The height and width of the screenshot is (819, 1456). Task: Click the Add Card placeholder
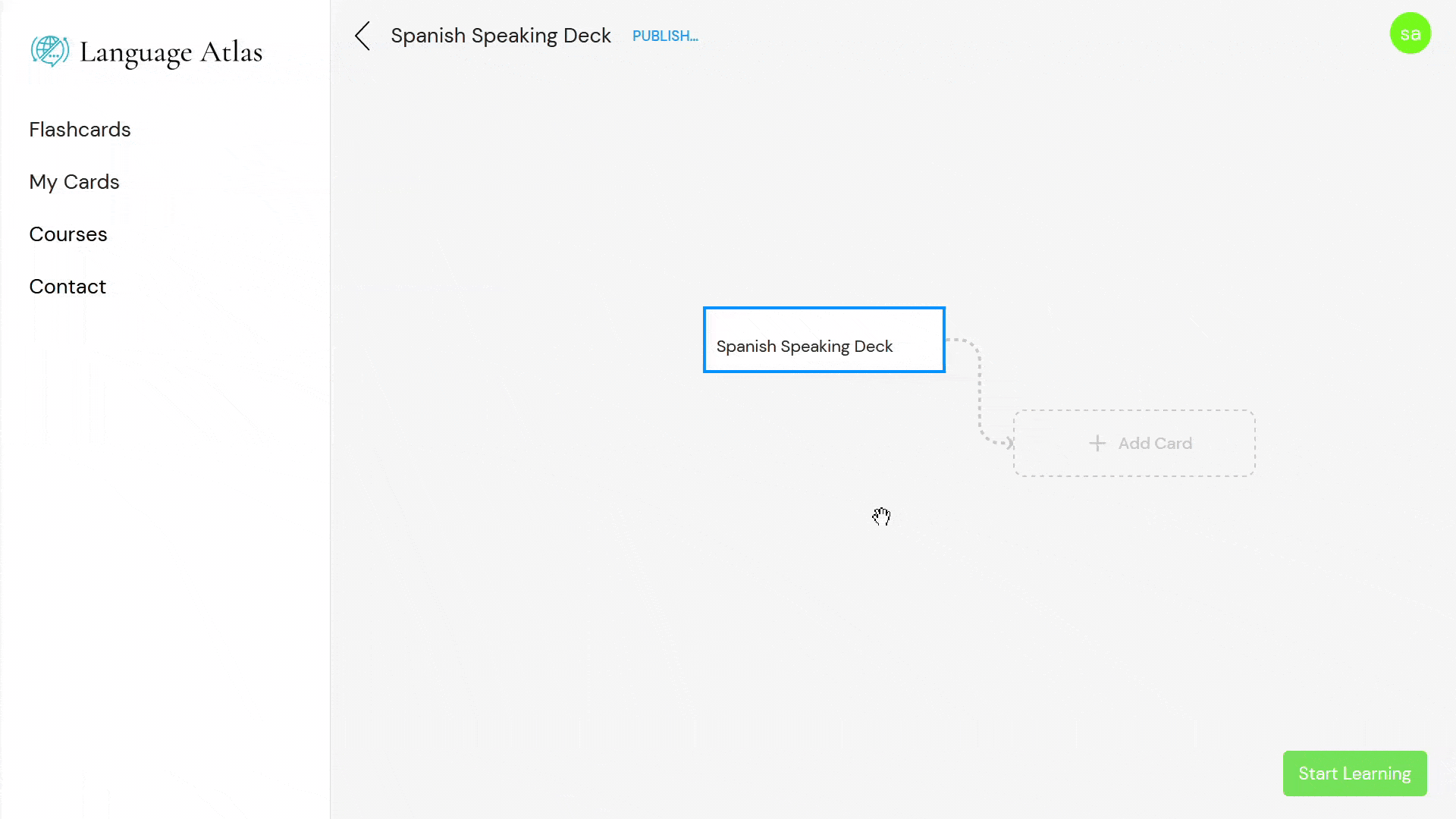1134,443
